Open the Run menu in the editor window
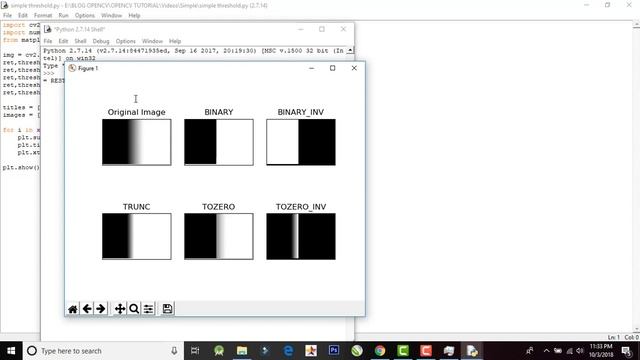Image resolution: width=640 pixels, height=360 pixels. pyautogui.click(x=63, y=16)
